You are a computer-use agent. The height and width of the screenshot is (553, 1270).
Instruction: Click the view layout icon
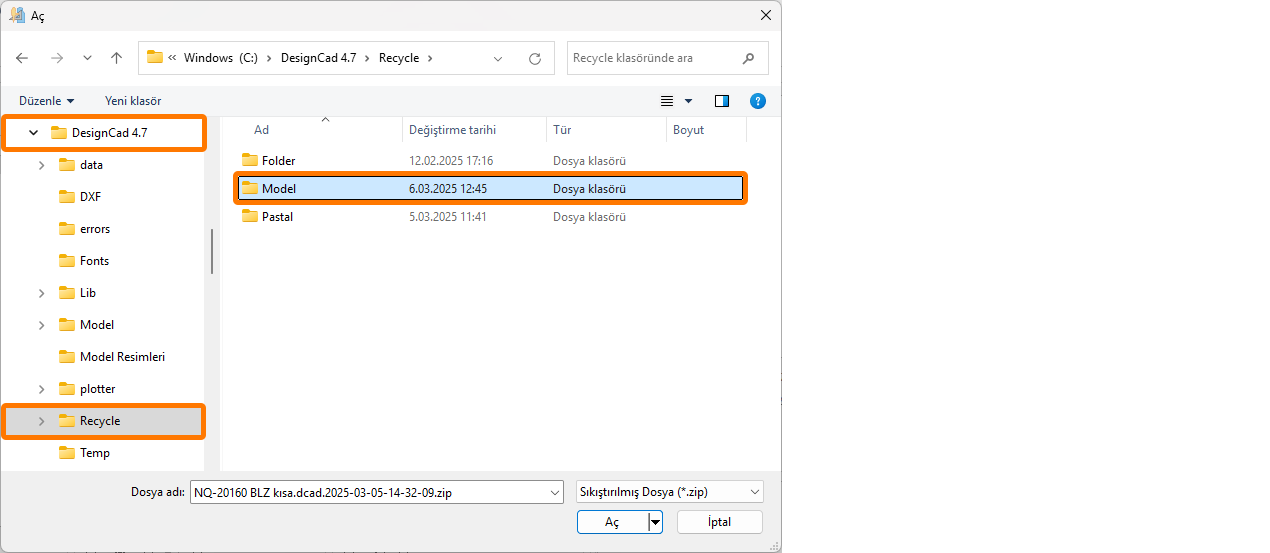point(667,101)
